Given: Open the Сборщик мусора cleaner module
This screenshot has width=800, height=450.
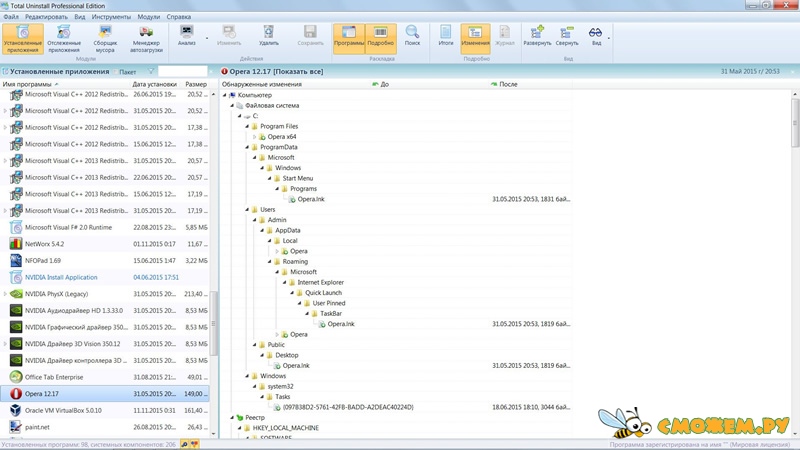Looking at the screenshot, I should [x=105, y=39].
